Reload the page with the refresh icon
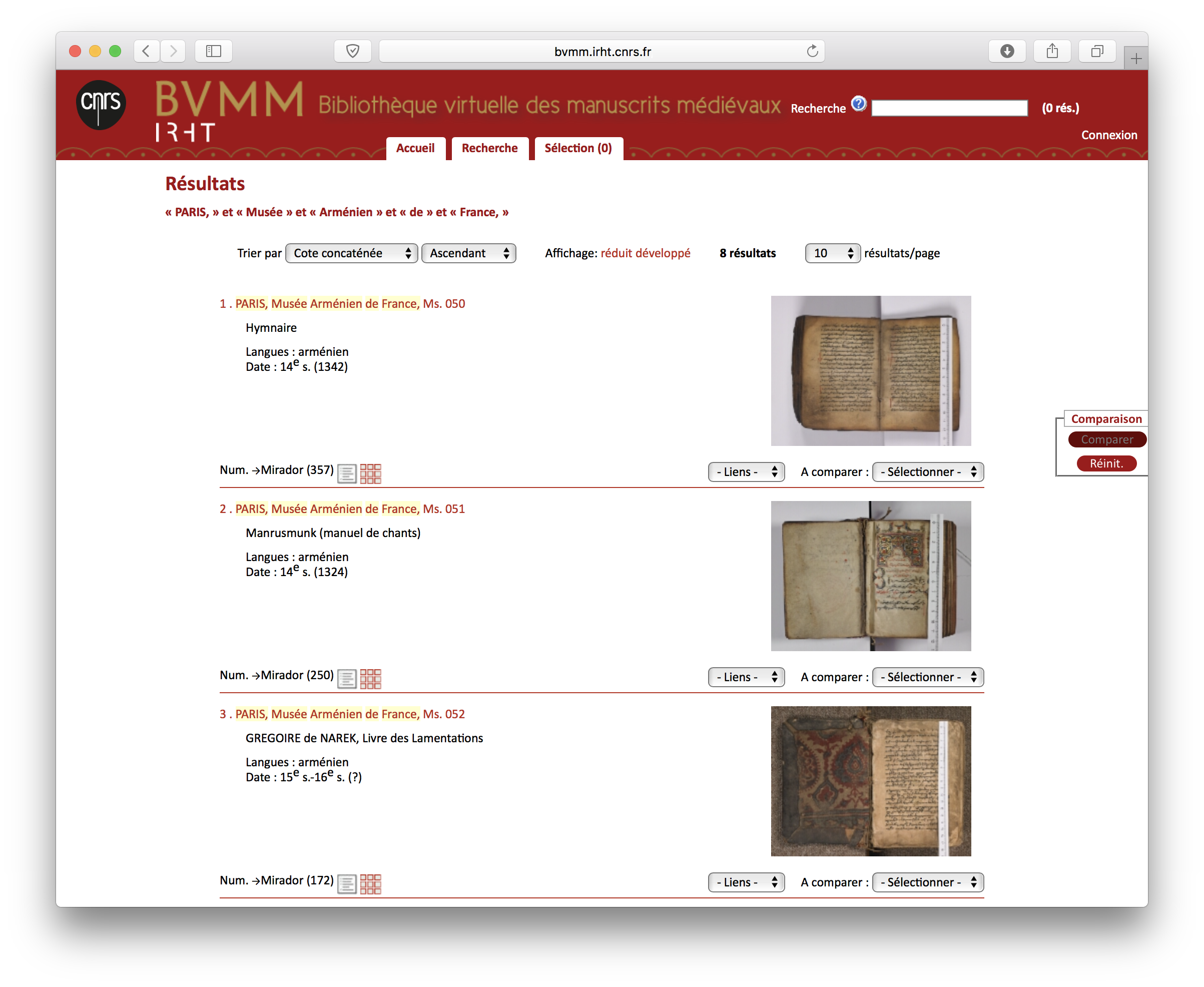1204x987 pixels. pyautogui.click(x=812, y=51)
